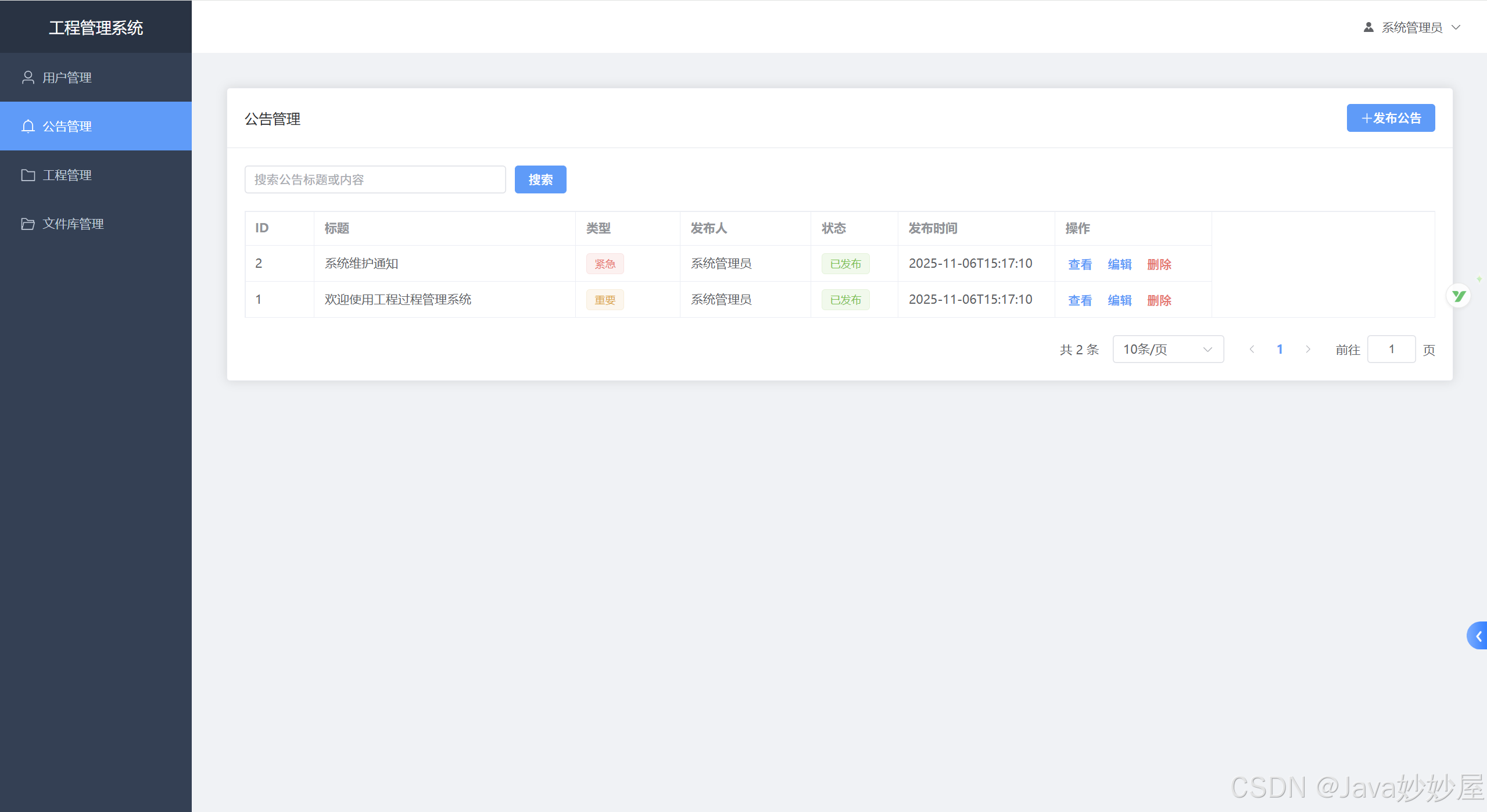Viewport: 1487px width, 812px height.
Task: Open 文件库管理 in the sidebar
Action: tap(96, 224)
